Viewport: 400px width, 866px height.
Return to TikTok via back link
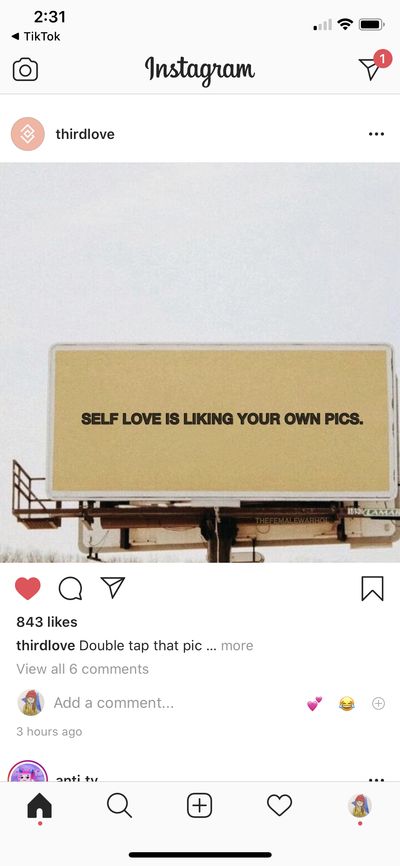coord(35,36)
